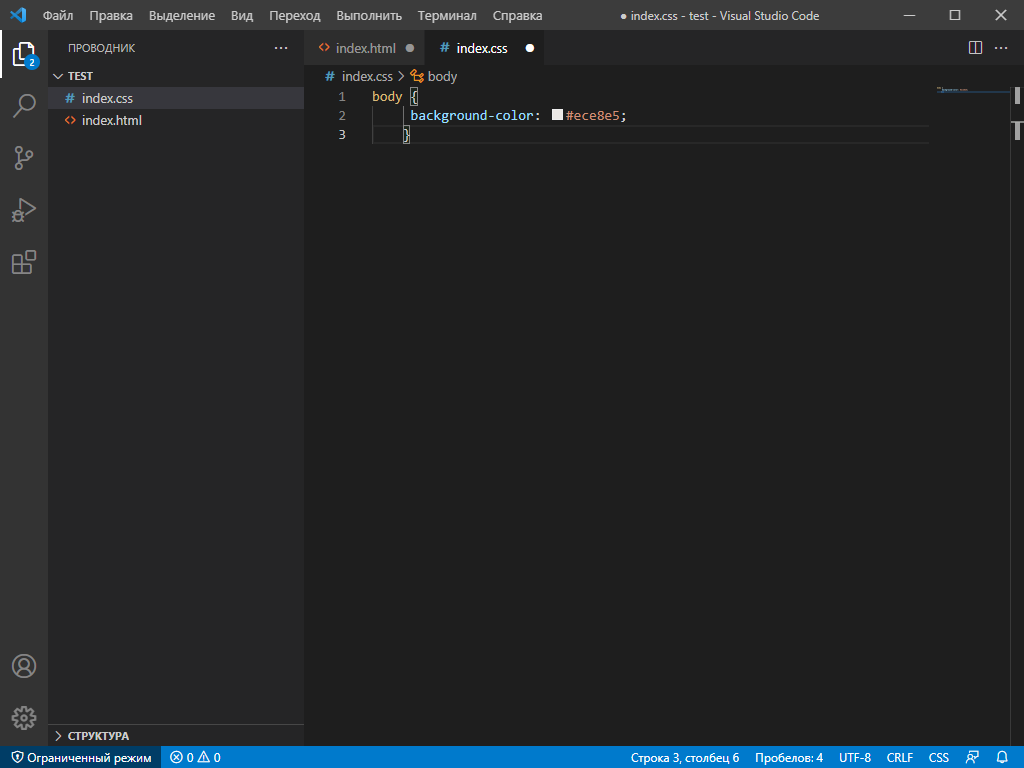Open Explorer panel more actions ellipsis
The image size is (1024, 768).
281,48
